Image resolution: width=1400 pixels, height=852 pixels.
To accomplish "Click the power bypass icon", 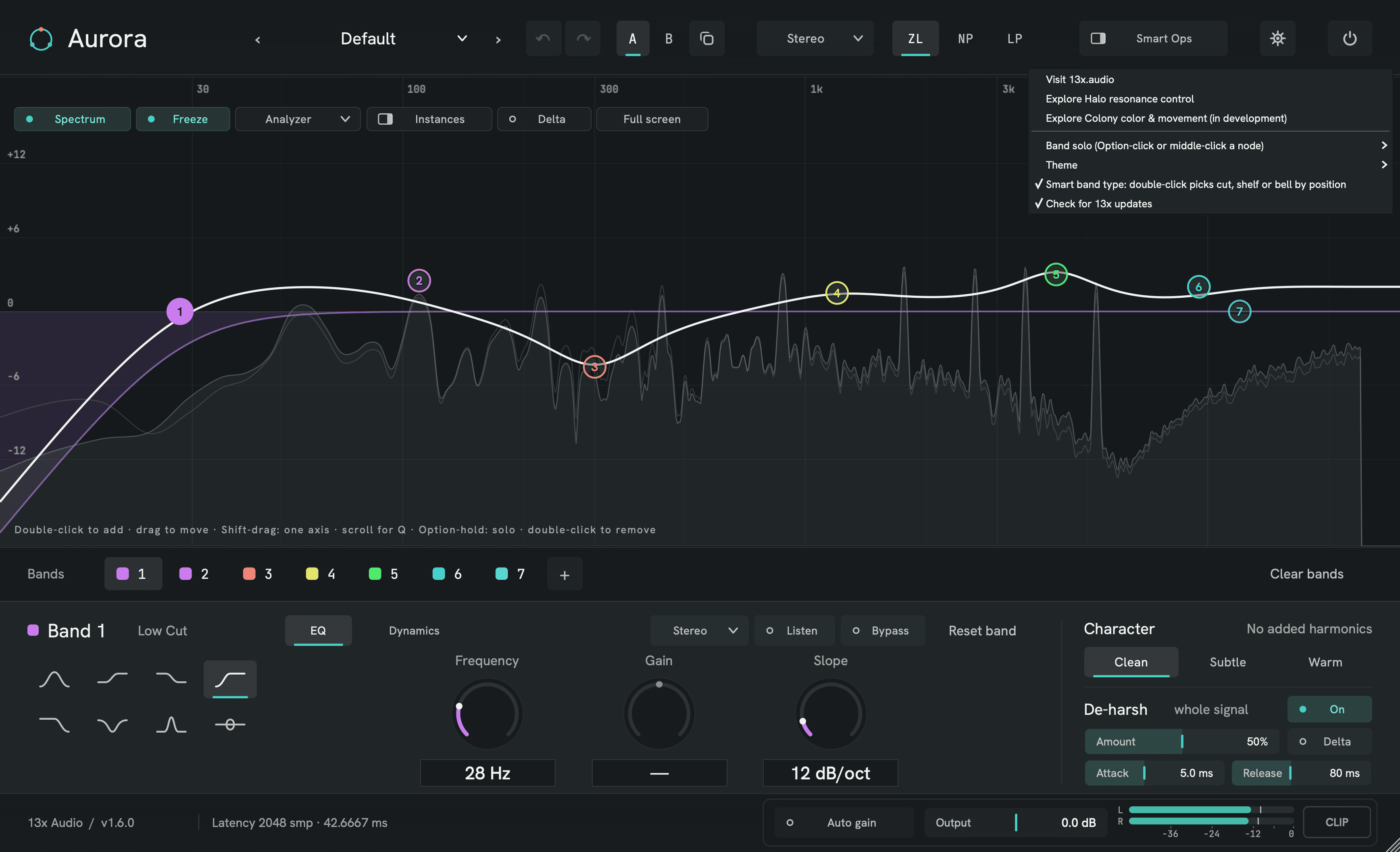I will coord(1350,38).
